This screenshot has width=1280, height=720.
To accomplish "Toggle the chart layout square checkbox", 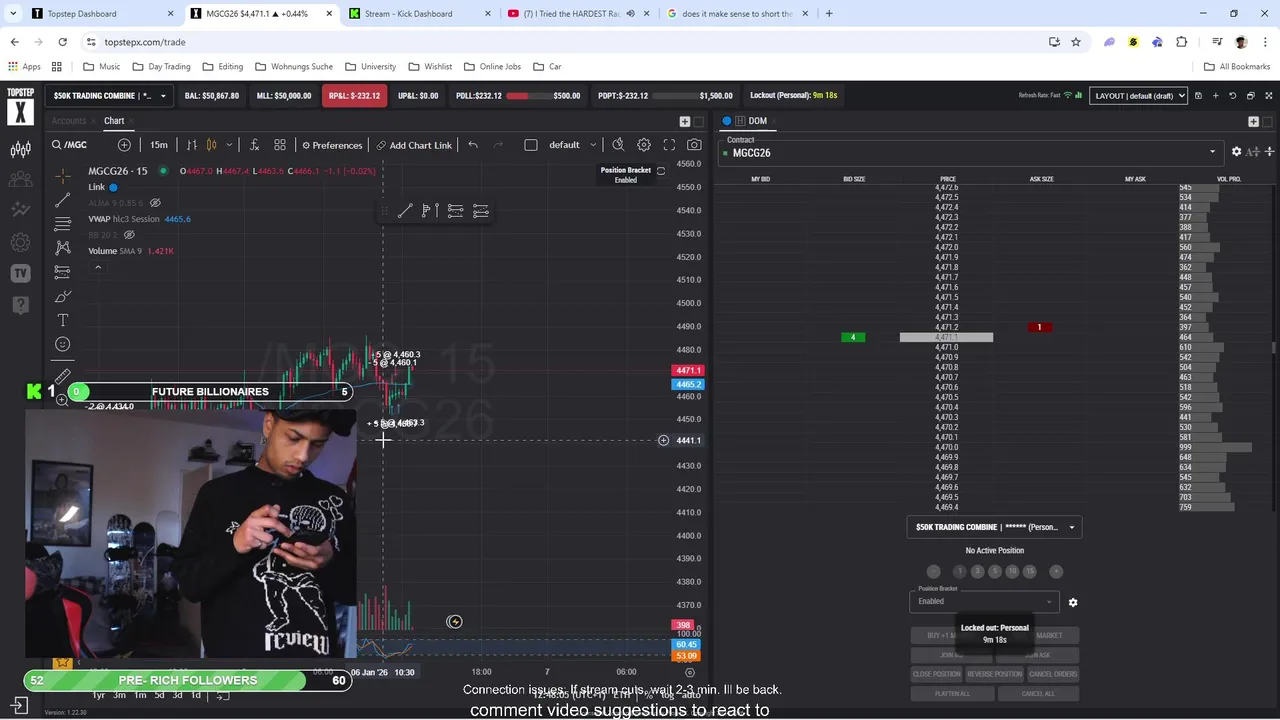I will click(x=531, y=145).
